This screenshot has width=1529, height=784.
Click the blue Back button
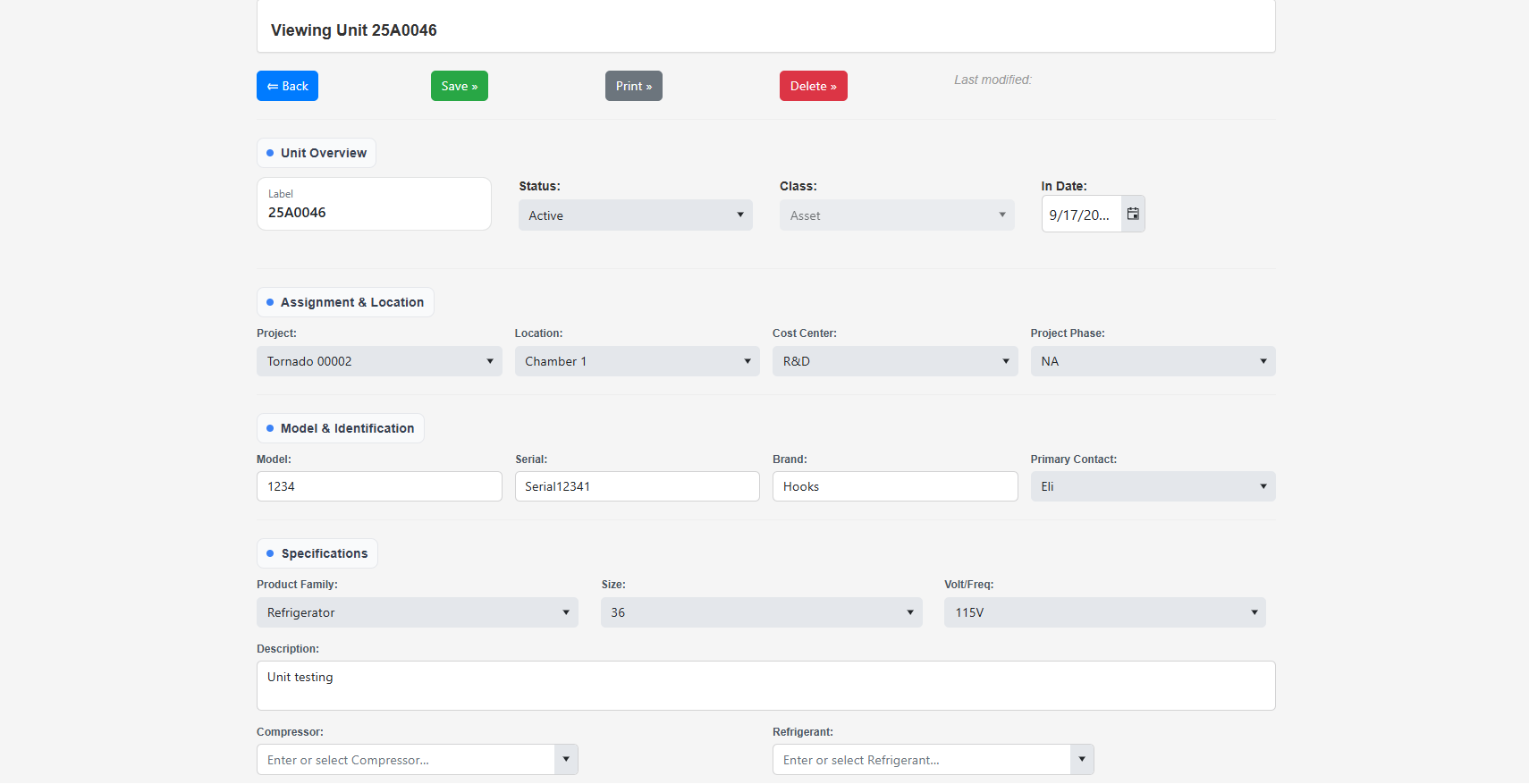pyautogui.click(x=287, y=86)
